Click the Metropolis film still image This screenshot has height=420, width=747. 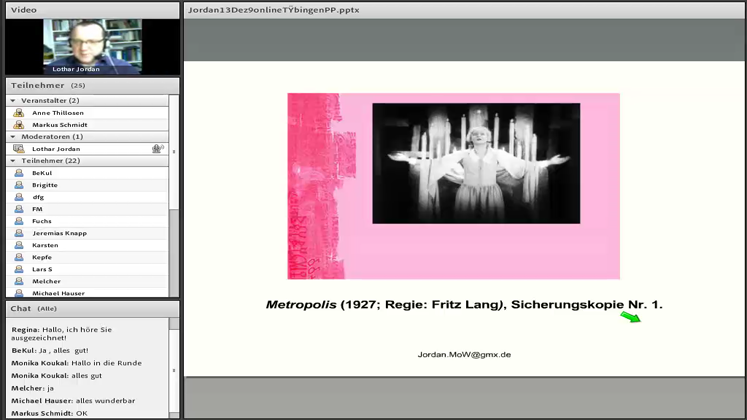(x=476, y=163)
